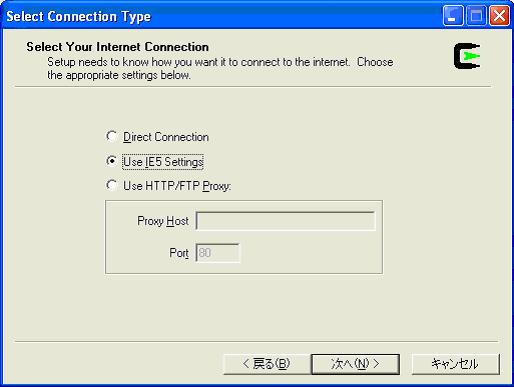Screen dimensions: 514x387
Task: Select the Direct Connection radio button
Action: pyautogui.click(x=112, y=136)
